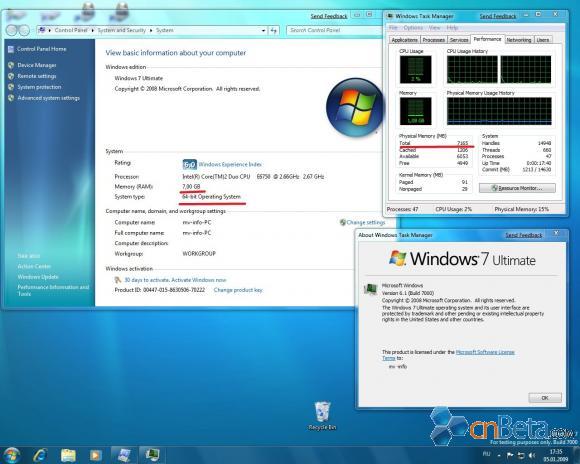Image resolution: width=580 pixels, height=464 pixels.
Task: Switch to the Networking tab
Action: (x=519, y=40)
